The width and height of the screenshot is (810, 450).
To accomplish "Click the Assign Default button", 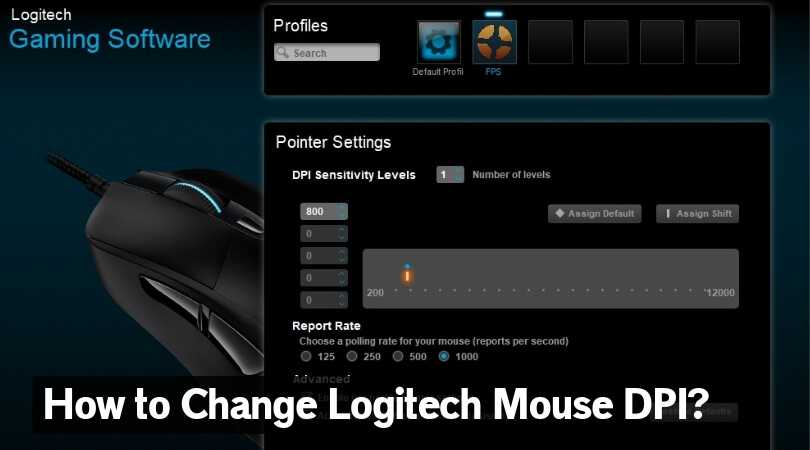I will (595, 213).
